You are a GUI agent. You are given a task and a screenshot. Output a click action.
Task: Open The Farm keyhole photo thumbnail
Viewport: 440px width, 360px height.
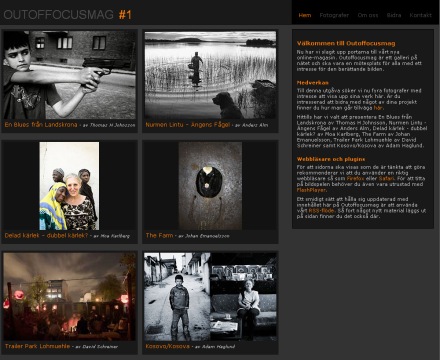(x=210, y=186)
